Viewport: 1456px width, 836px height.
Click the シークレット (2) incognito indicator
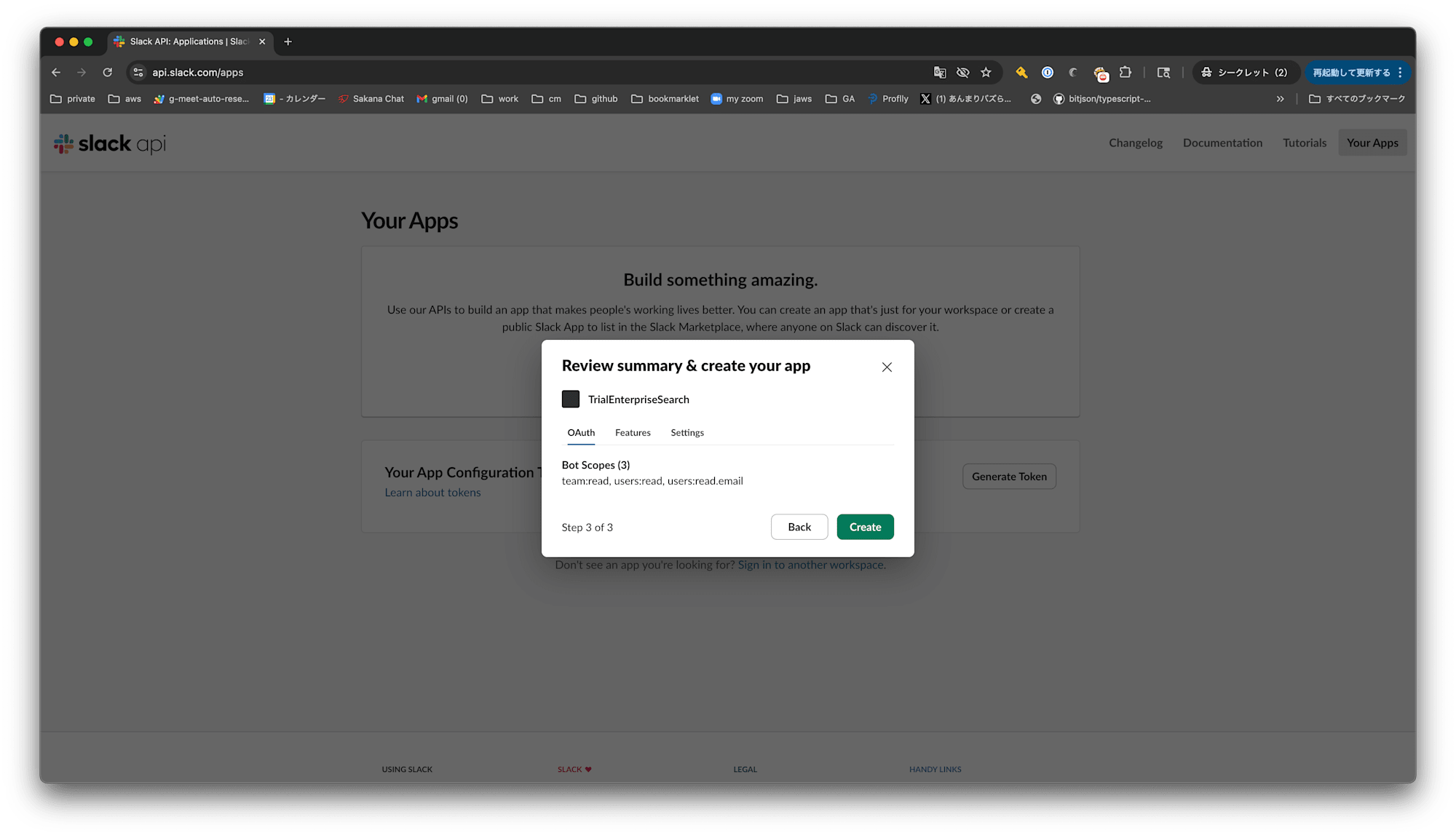coord(1246,72)
